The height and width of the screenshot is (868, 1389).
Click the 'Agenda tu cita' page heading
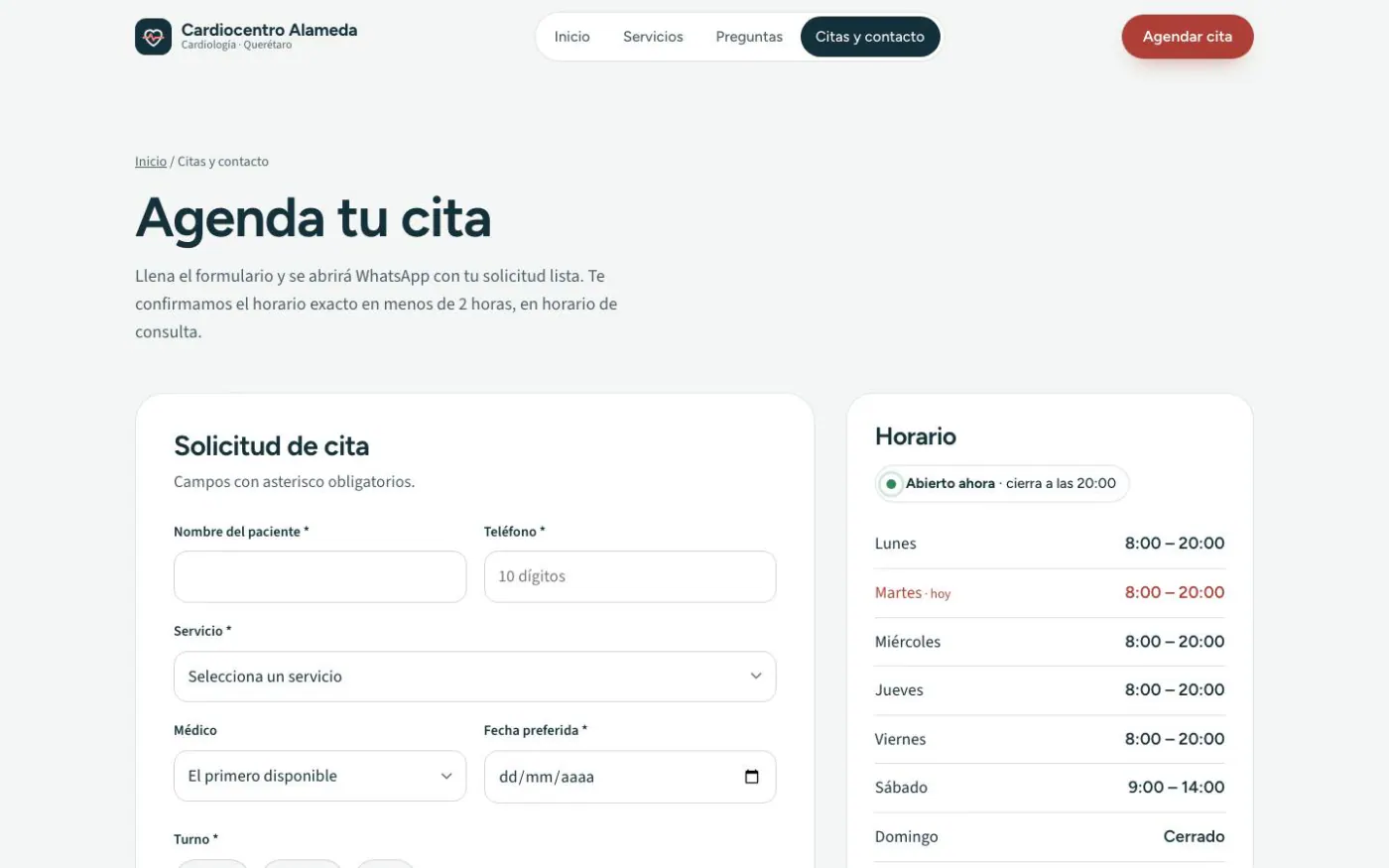(314, 218)
